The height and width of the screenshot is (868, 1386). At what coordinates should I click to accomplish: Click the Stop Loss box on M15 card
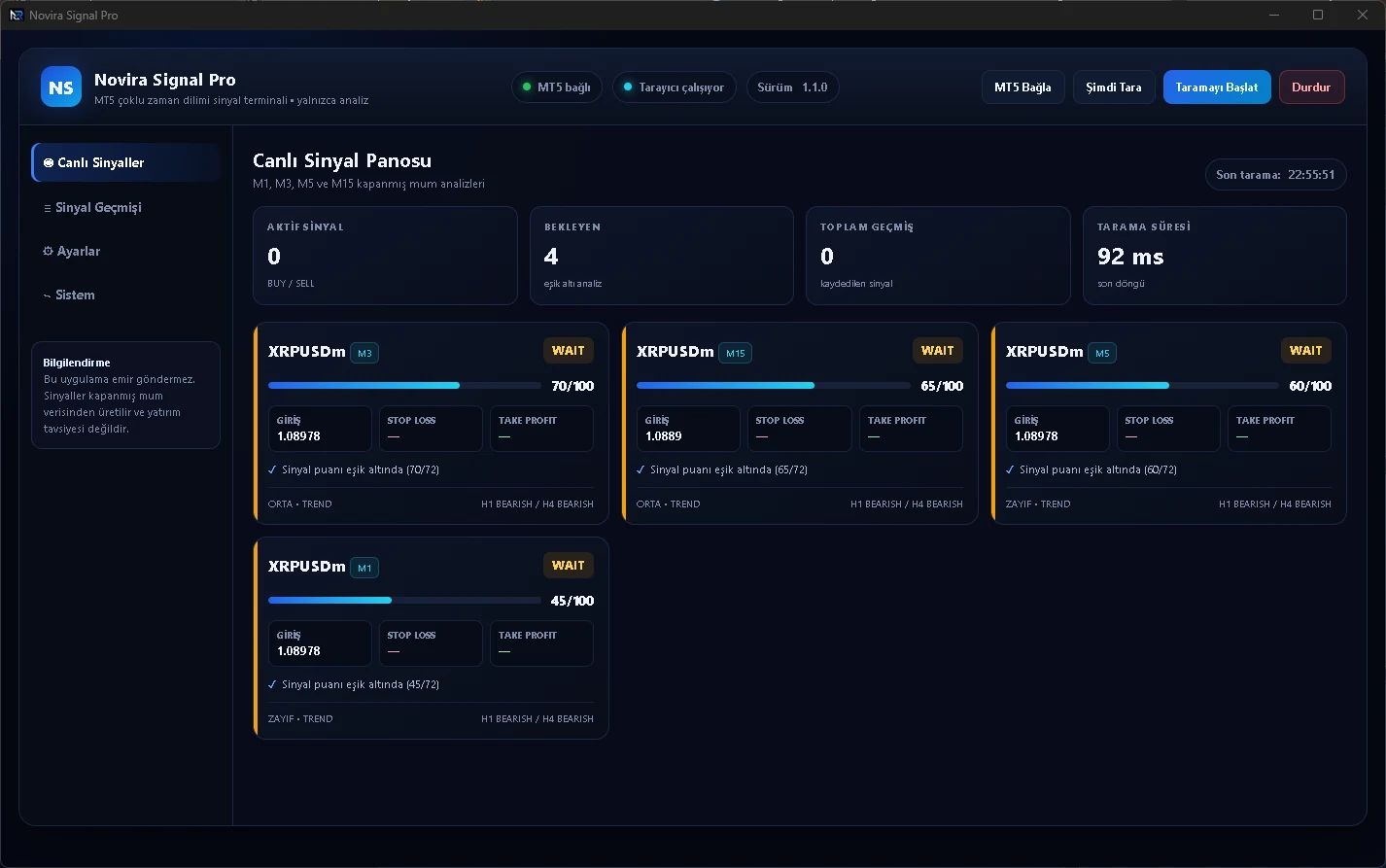[x=800, y=429]
